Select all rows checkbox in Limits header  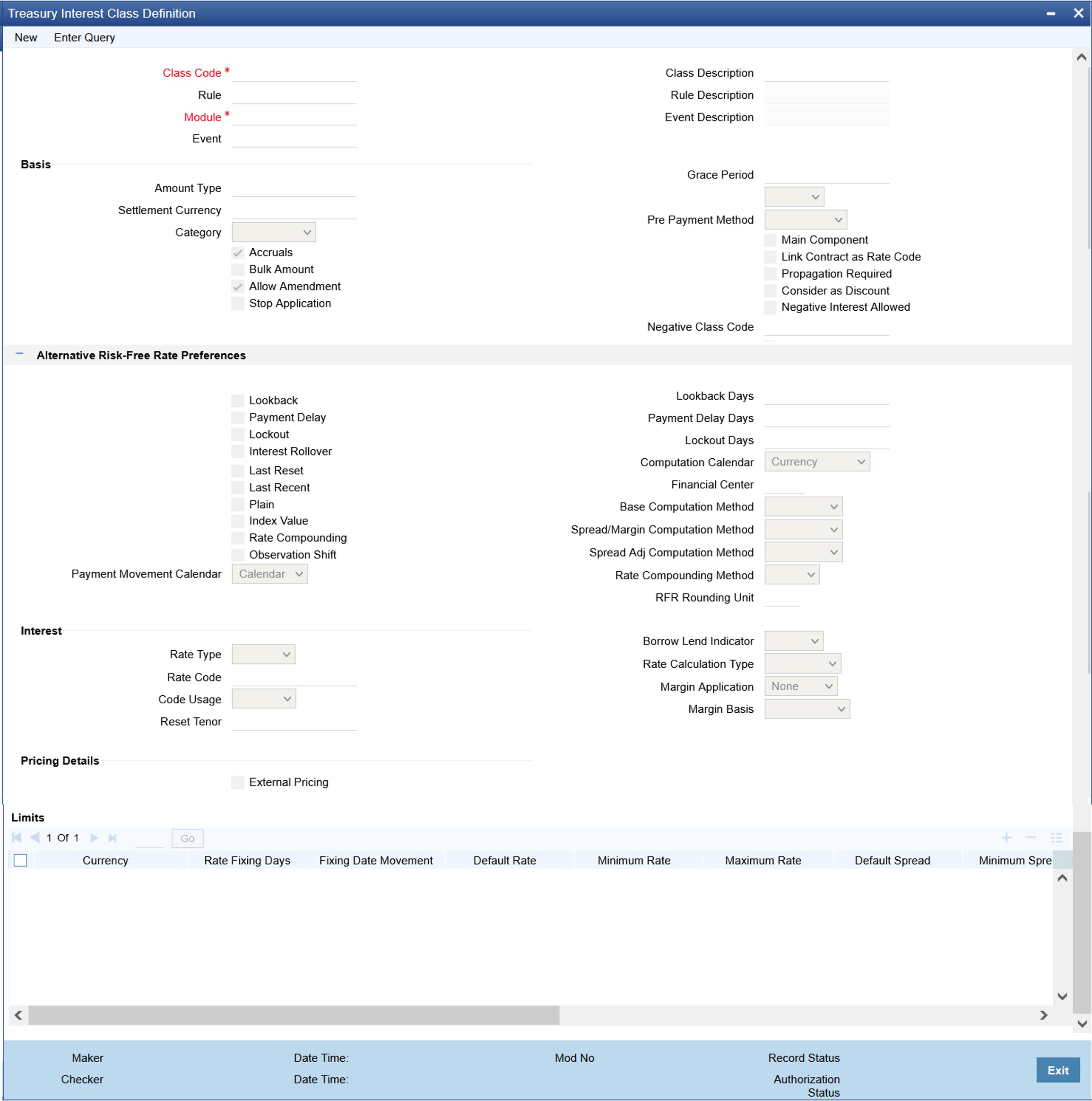20,861
